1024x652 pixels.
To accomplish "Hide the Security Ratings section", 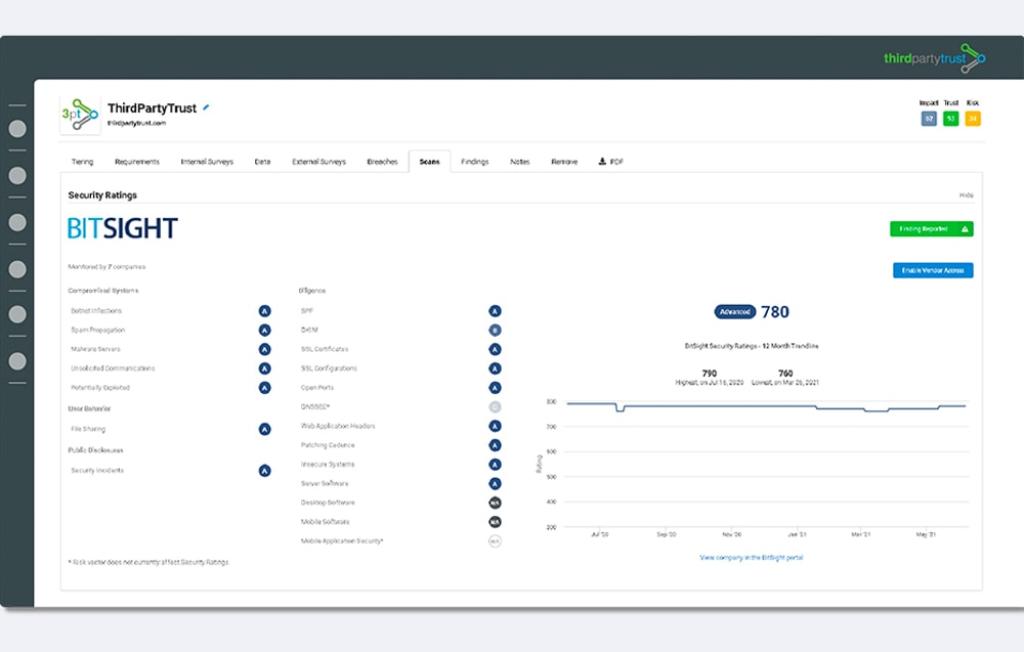I will pos(965,194).
